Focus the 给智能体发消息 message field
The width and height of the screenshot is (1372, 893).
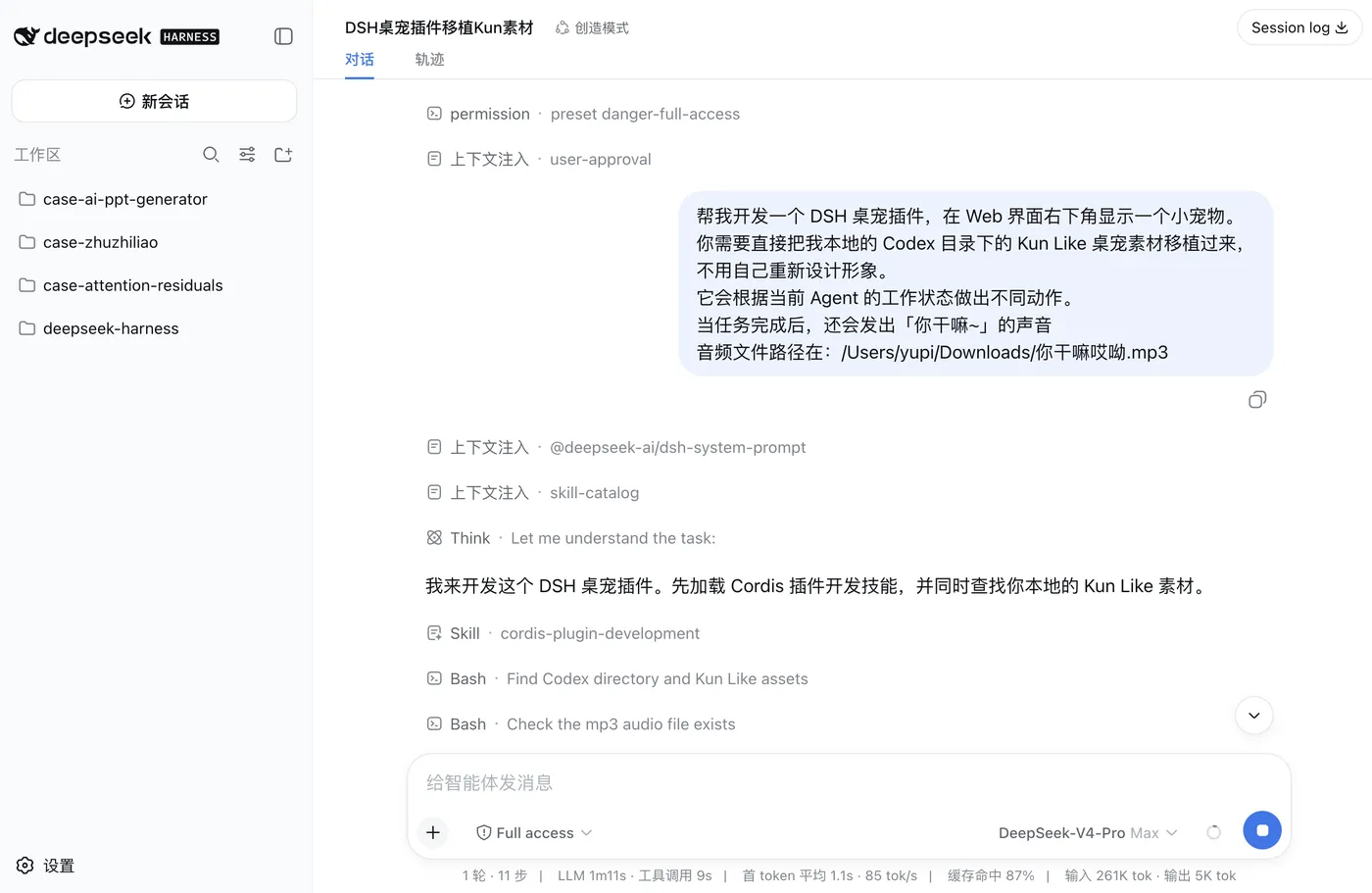849,783
